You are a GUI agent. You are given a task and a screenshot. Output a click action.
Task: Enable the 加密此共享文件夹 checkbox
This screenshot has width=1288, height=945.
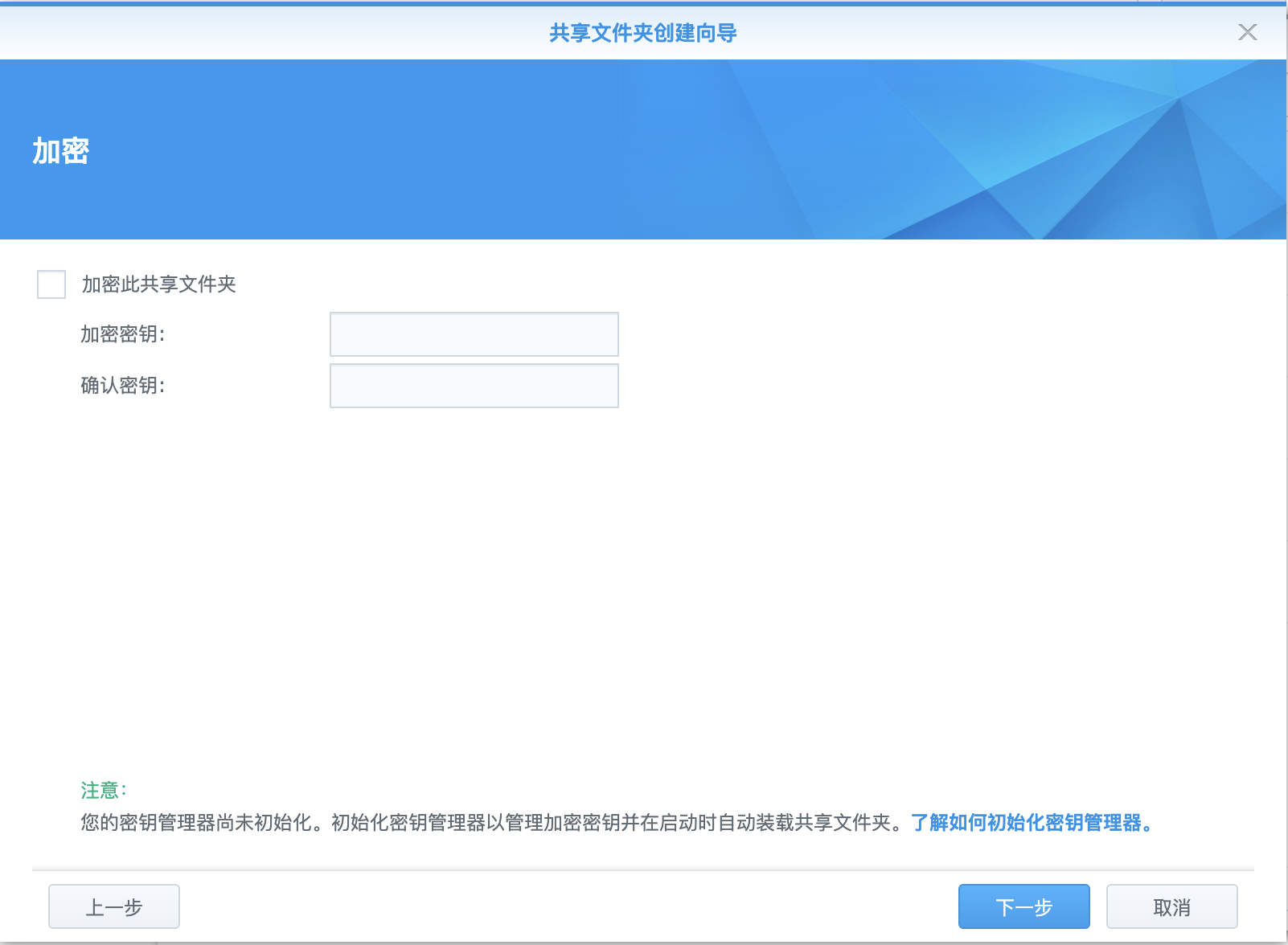coord(51,284)
